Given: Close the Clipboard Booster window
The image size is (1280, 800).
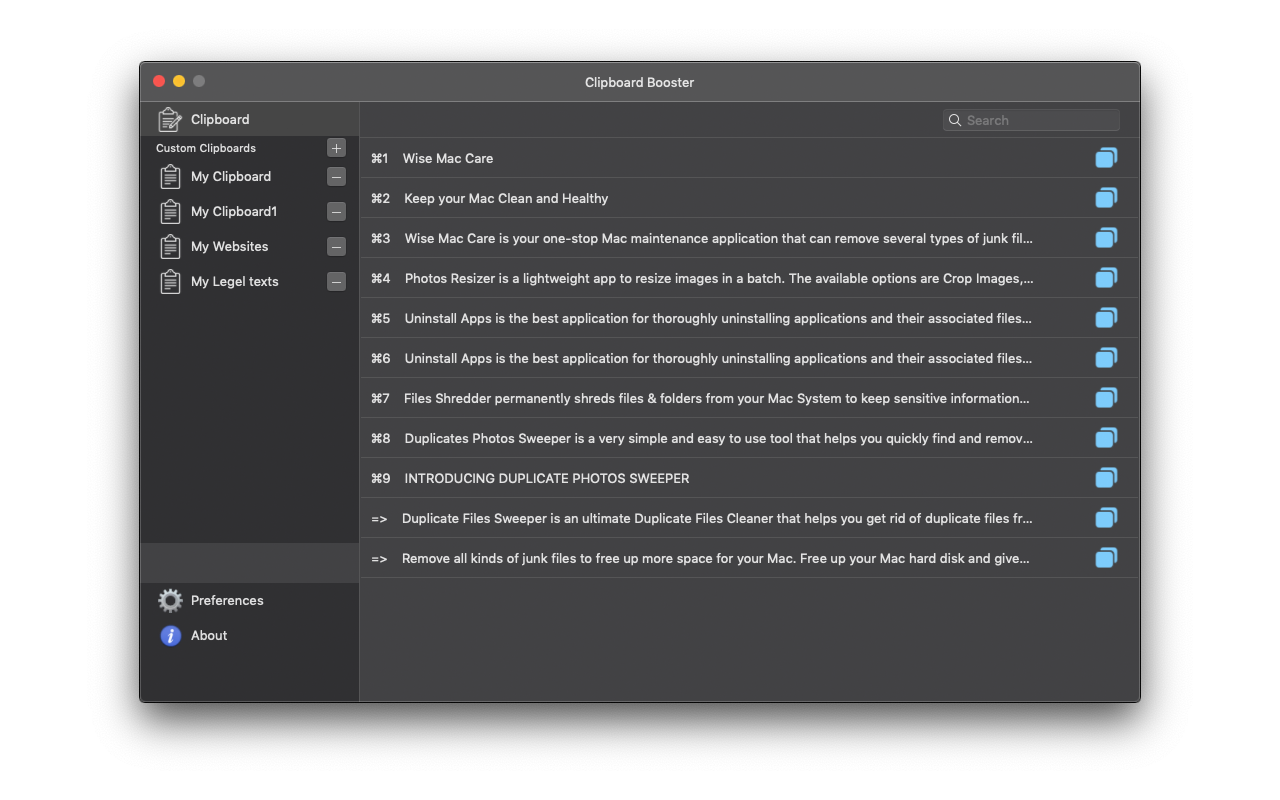Looking at the screenshot, I should [x=159, y=81].
